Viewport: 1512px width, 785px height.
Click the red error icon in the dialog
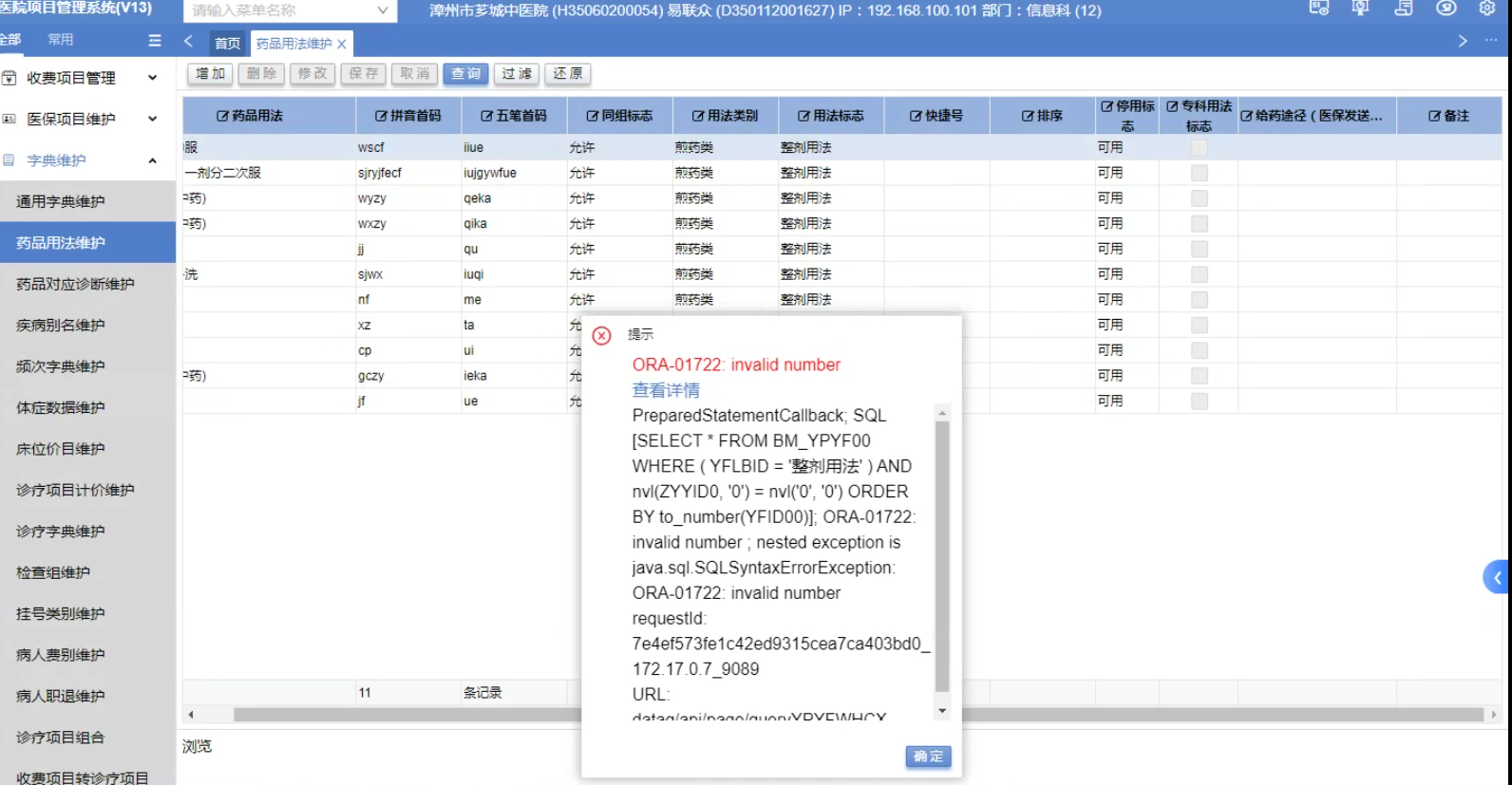click(601, 335)
